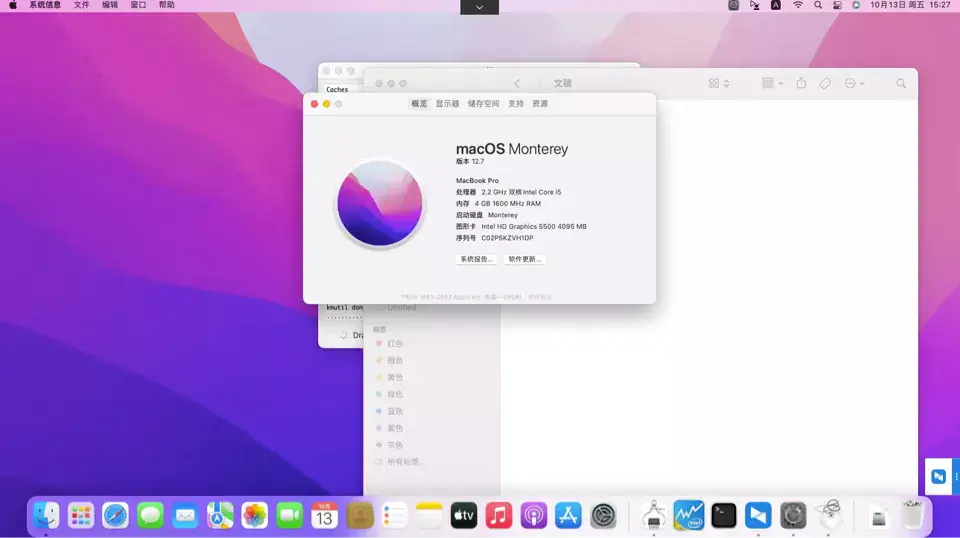Click Siri icon in menu bar

coord(856,5)
